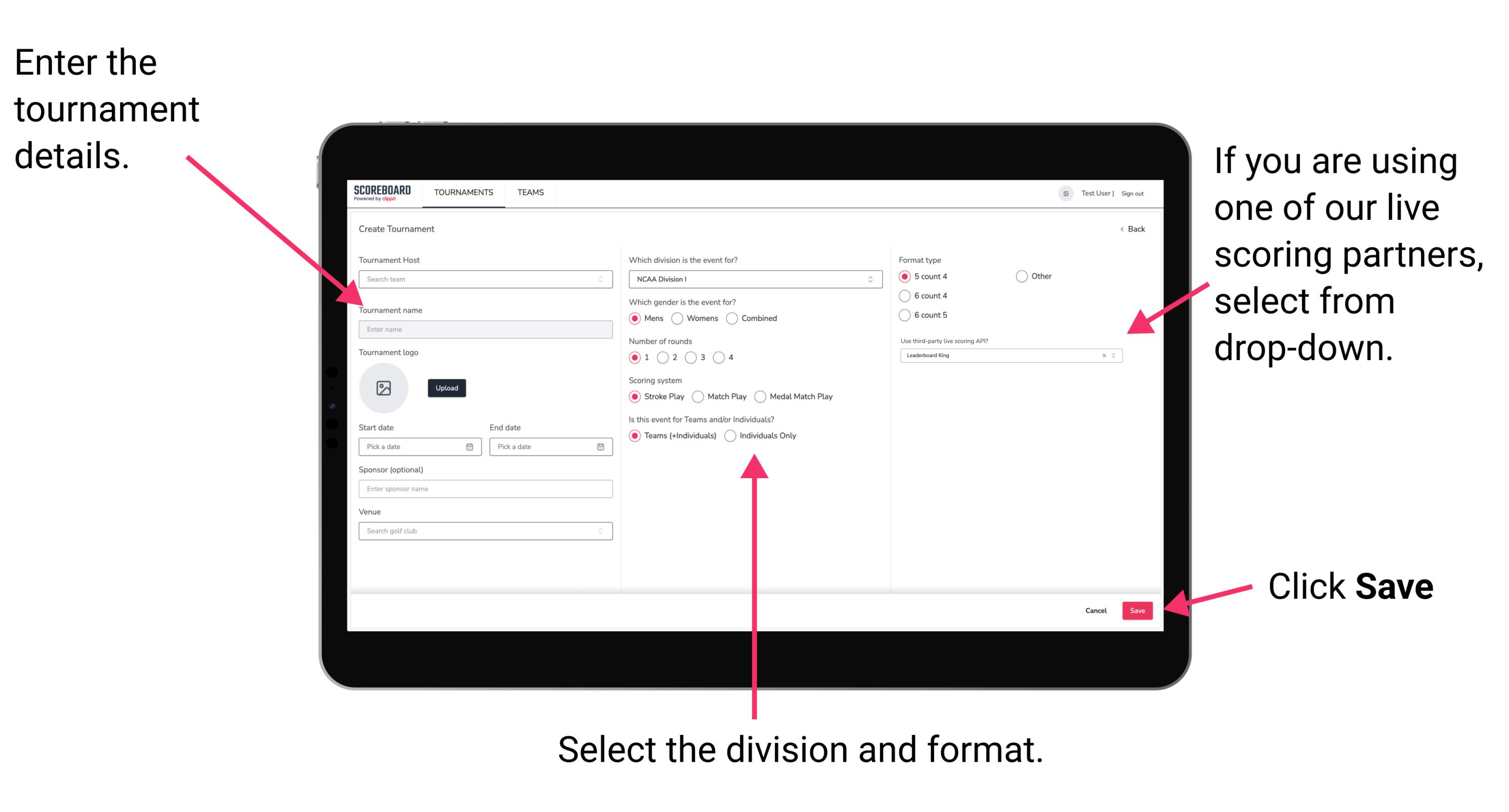1509x812 pixels.
Task: Click the Venue search dropdown icon
Action: tap(600, 531)
